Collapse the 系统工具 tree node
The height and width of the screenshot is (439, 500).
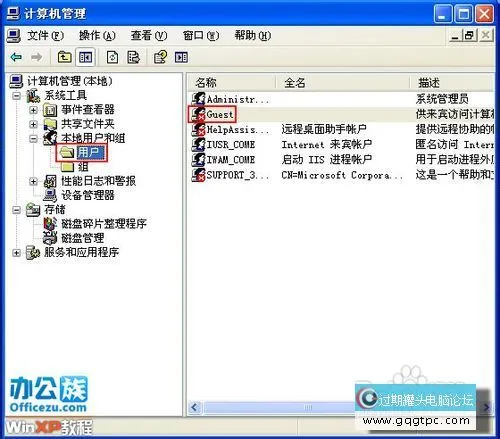(16, 96)
